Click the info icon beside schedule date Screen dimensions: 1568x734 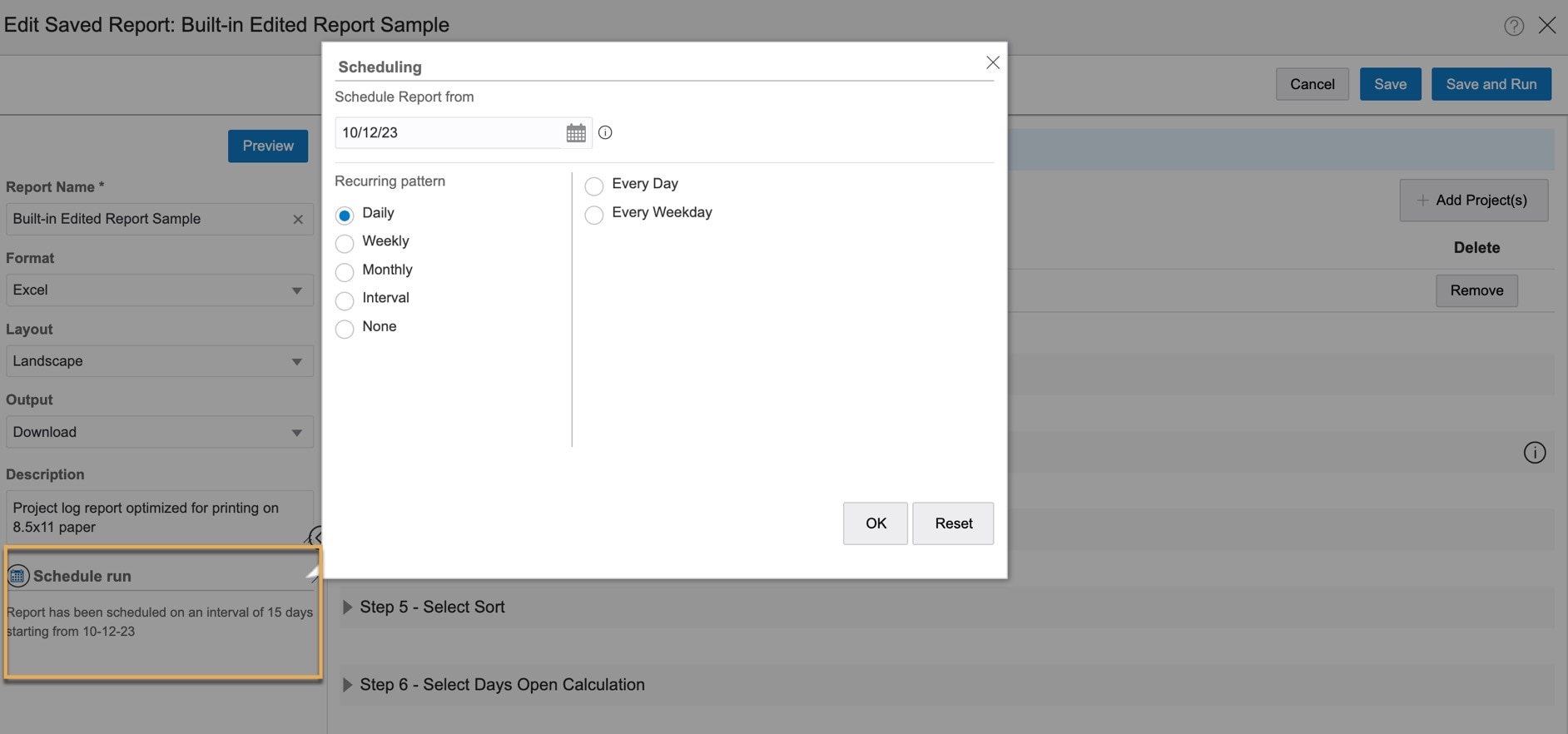tap(605, 132)
